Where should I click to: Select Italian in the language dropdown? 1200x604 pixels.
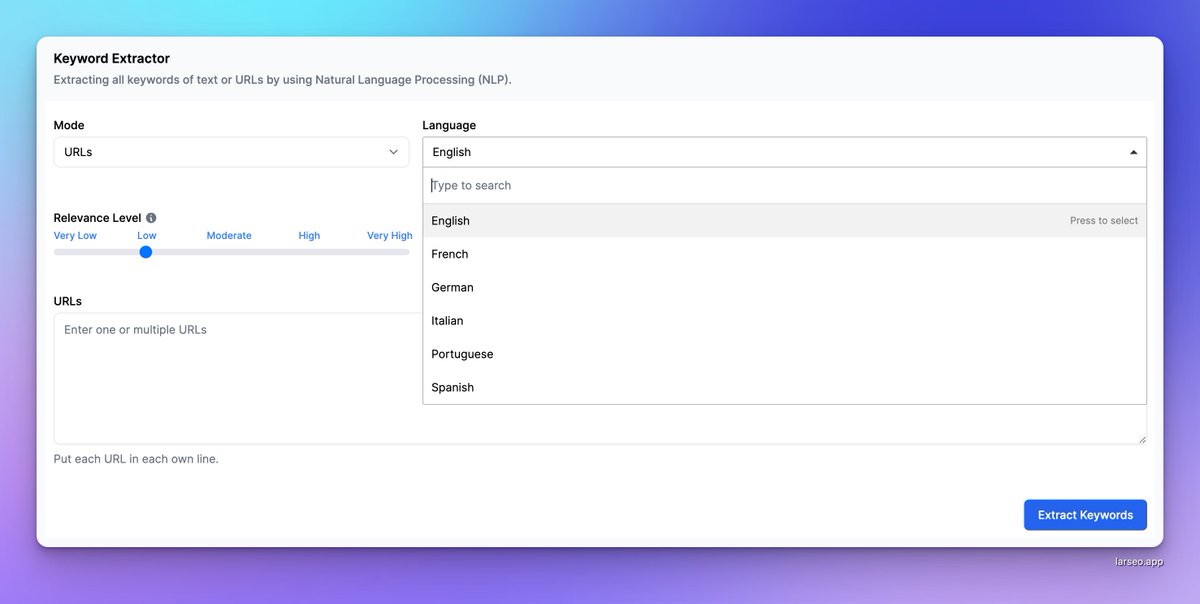coord(784,321)
